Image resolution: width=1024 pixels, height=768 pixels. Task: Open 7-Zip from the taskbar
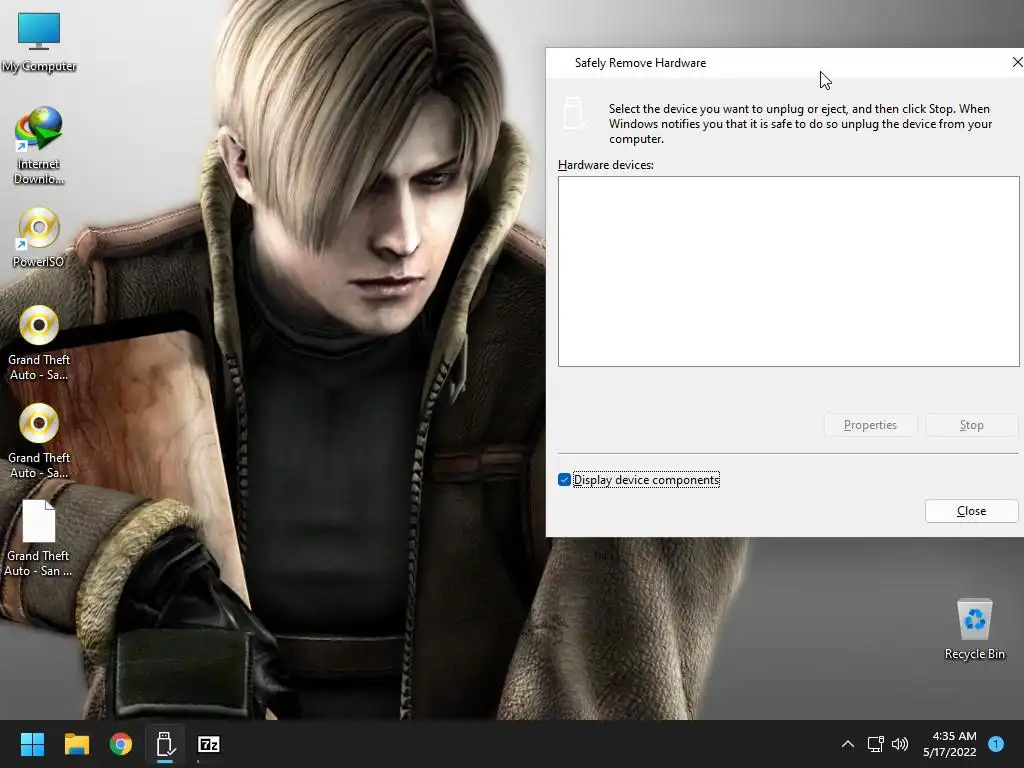click(x=209, y=744)
